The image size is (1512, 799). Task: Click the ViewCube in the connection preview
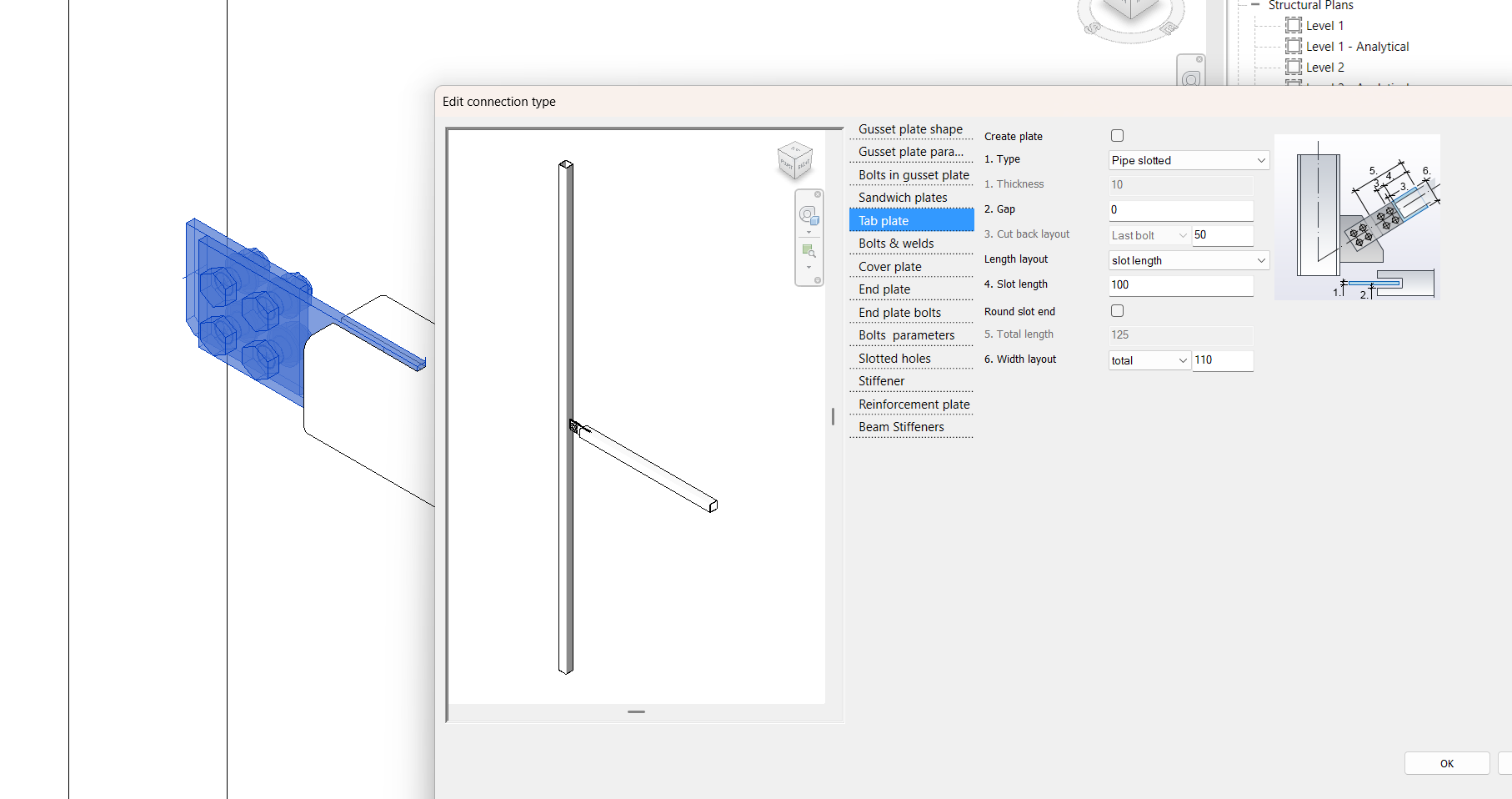(x=794, y=160)
